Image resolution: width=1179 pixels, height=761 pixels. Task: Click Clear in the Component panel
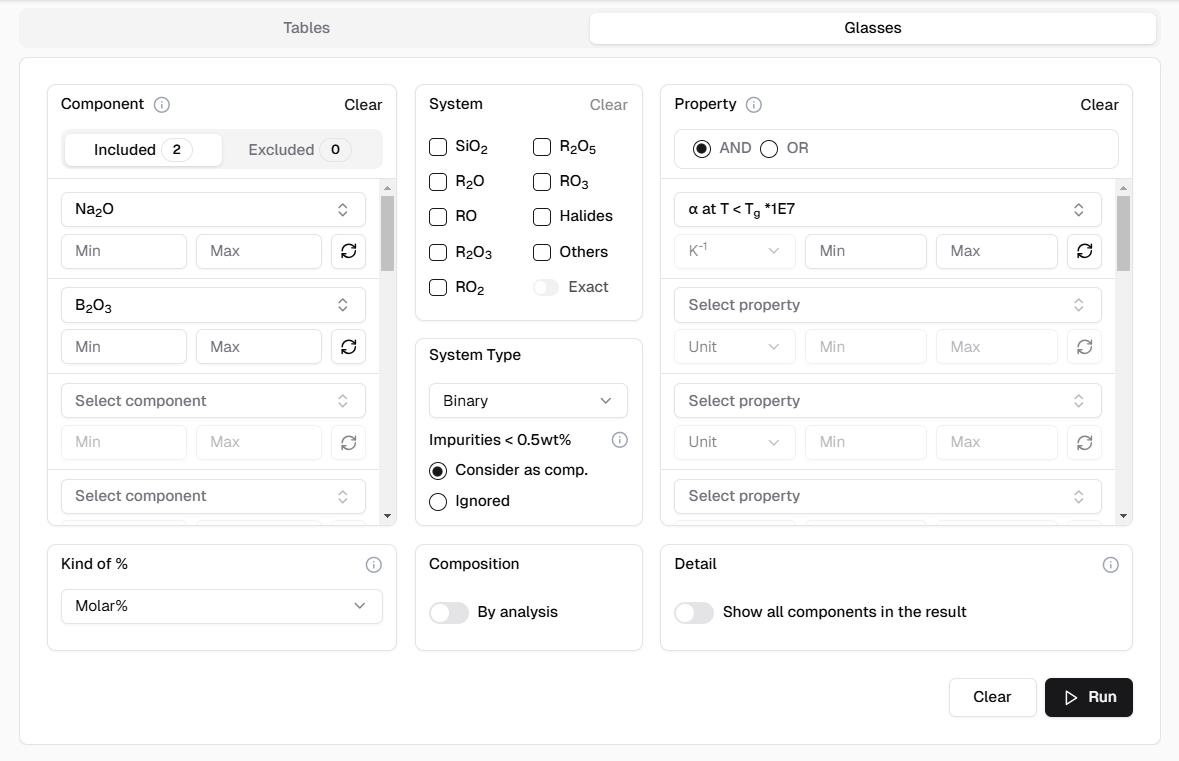click(363, 105)
